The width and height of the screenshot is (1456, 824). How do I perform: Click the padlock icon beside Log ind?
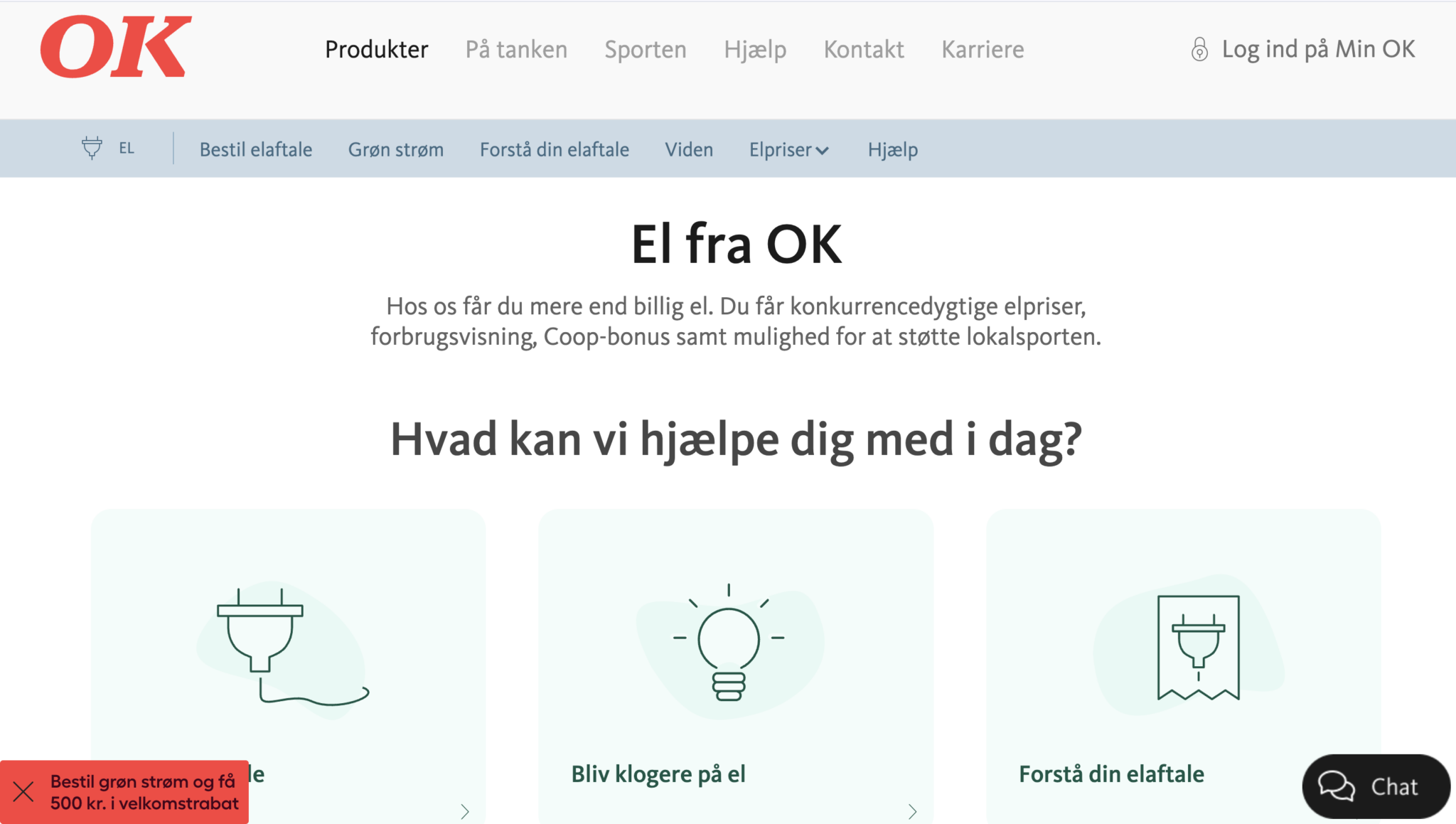coord(1200,49)
